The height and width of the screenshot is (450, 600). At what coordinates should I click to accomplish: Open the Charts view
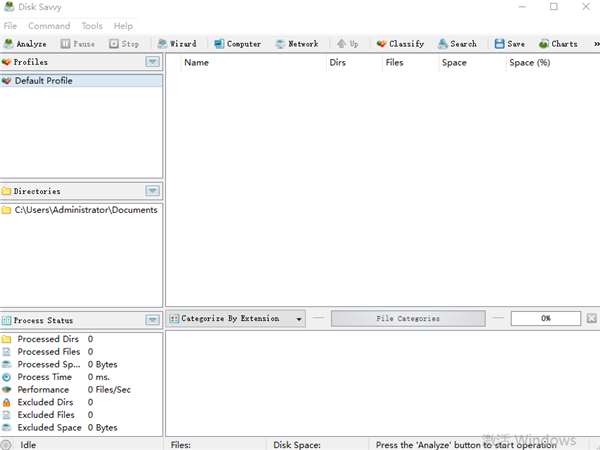[x=558, y=44]
